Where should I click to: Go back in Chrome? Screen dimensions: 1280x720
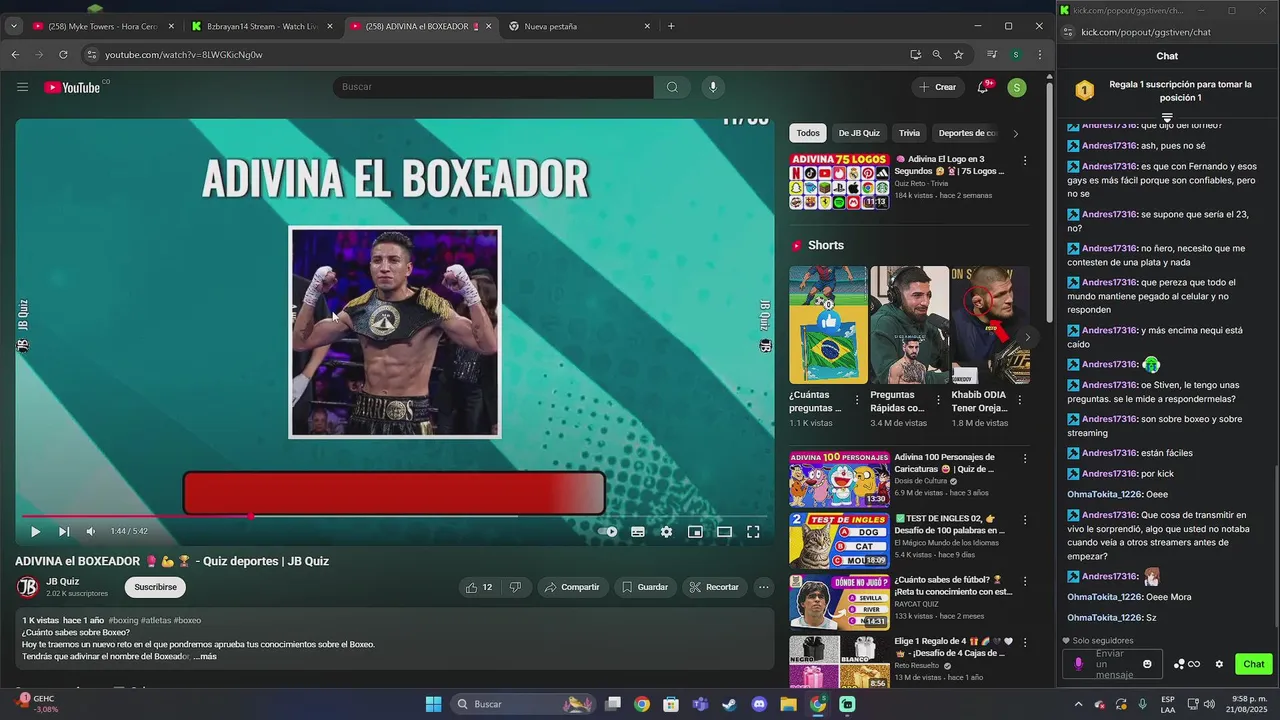tap(15, 55)
